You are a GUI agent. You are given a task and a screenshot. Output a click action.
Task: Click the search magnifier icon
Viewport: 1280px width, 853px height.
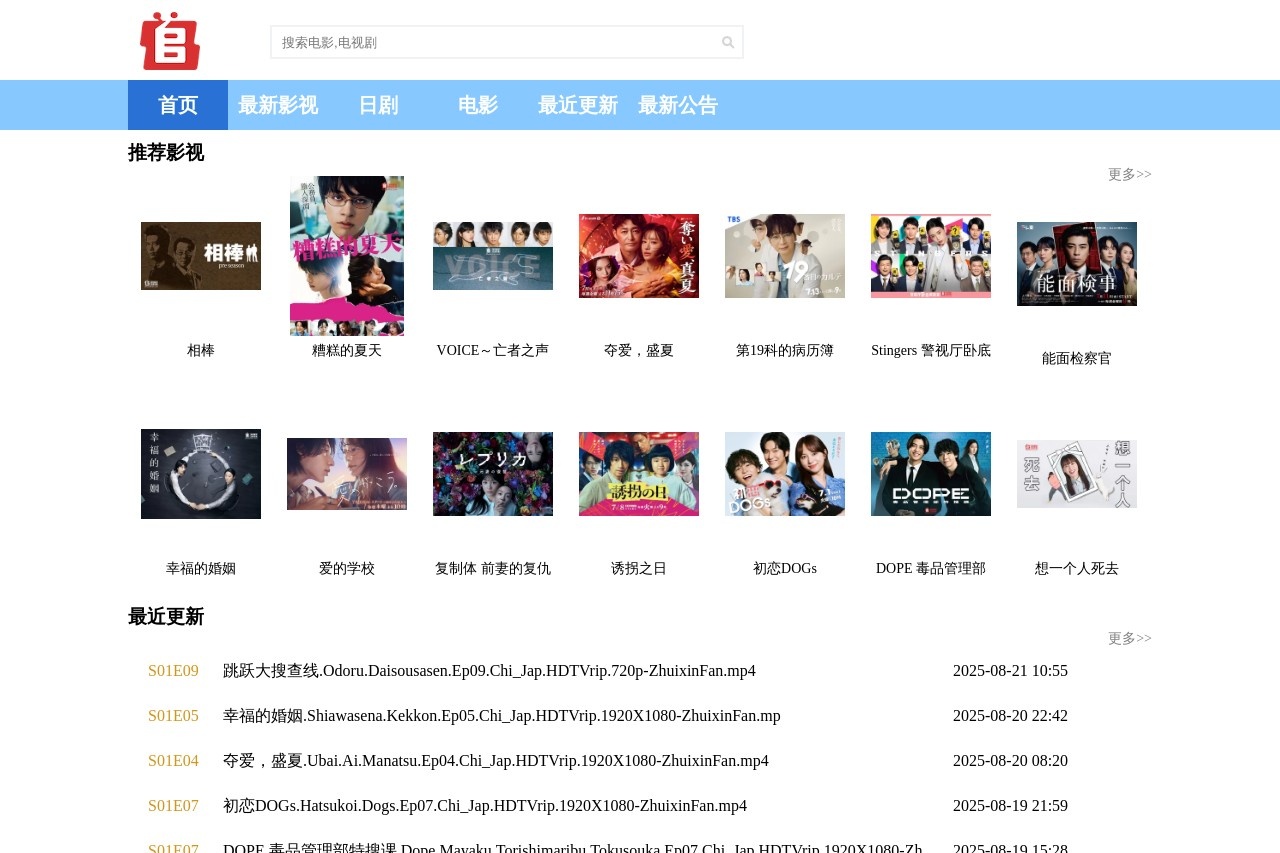pos(728,42)
